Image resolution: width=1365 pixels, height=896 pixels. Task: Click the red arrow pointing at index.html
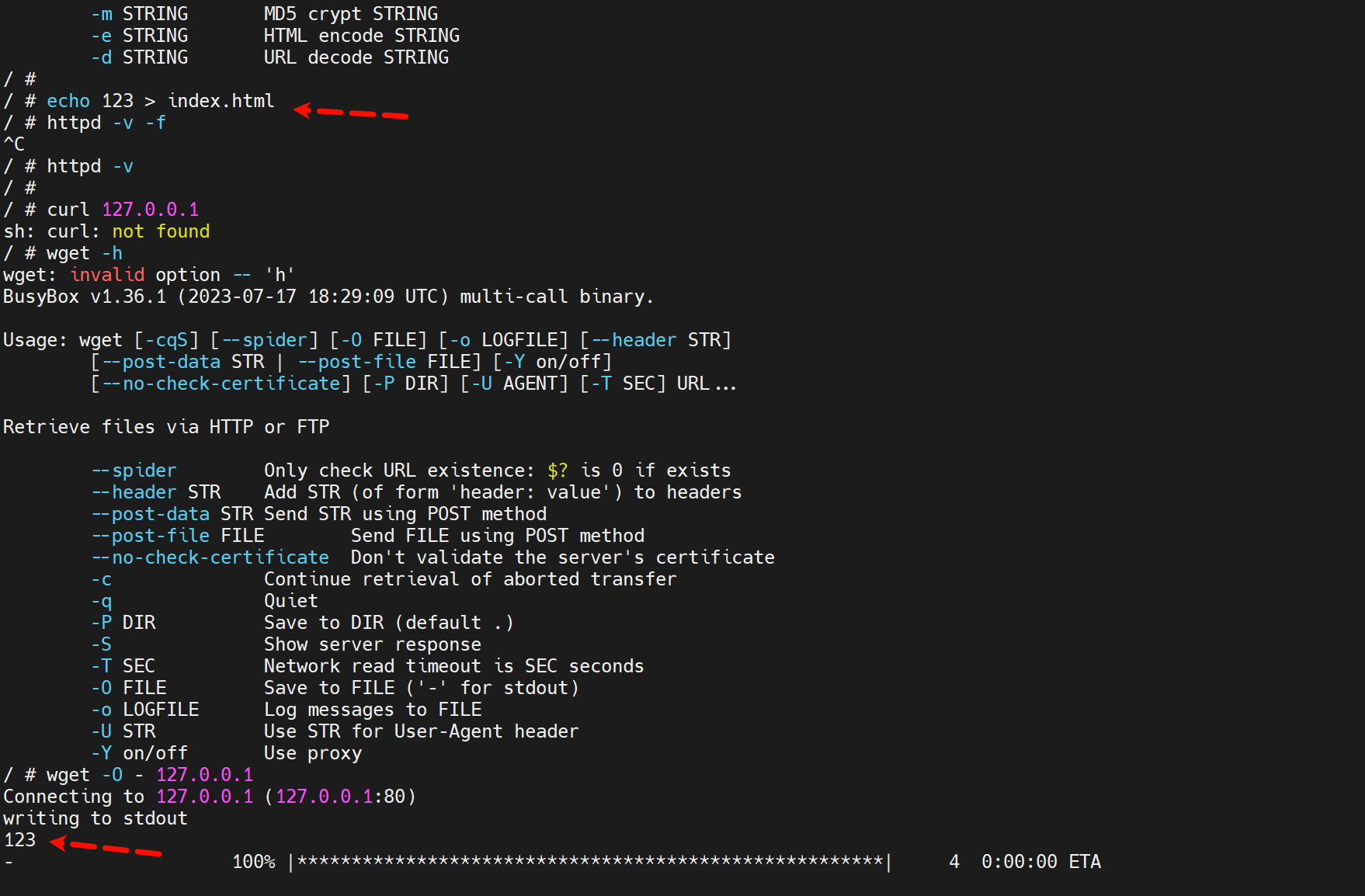[x=351, y=113]
